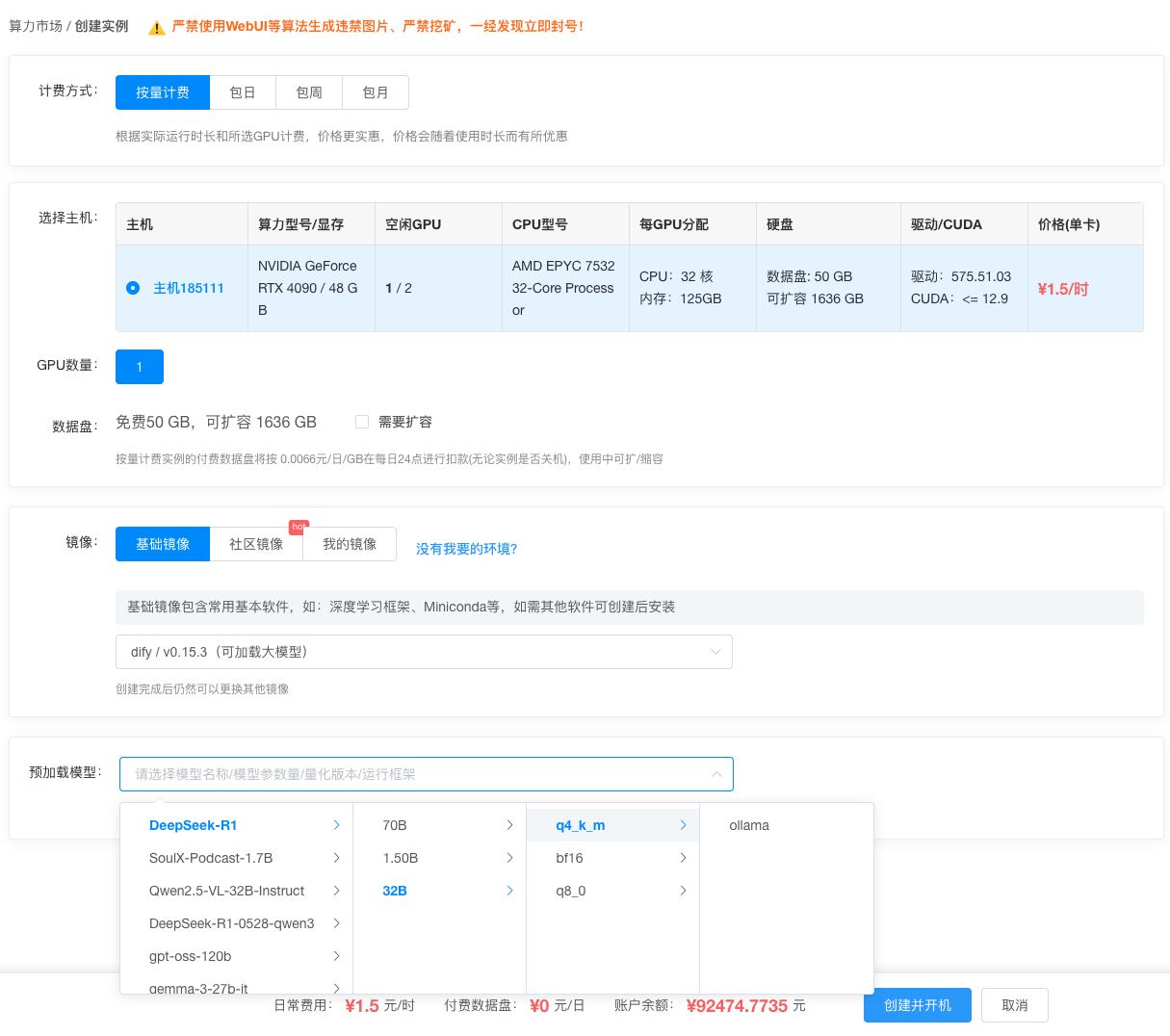Expand the chevron beside DeepSeek-R1

tap(336, 825)
